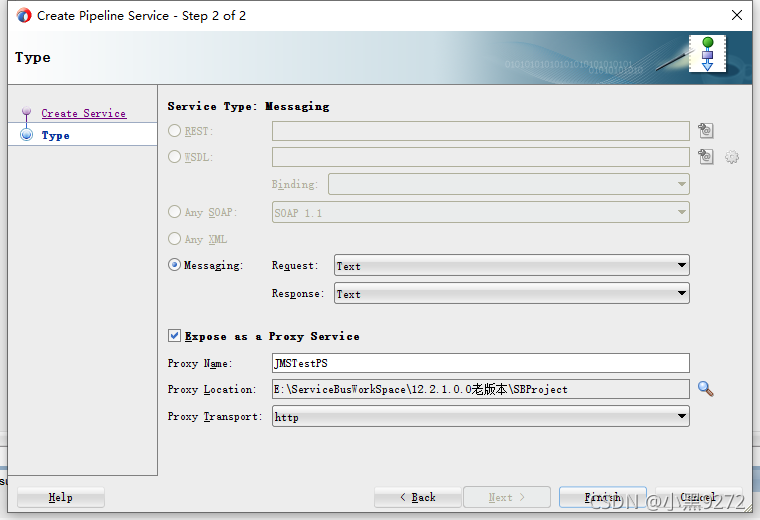Open the Binding dropdown
760x520 pixels.
tap(508, 184)
